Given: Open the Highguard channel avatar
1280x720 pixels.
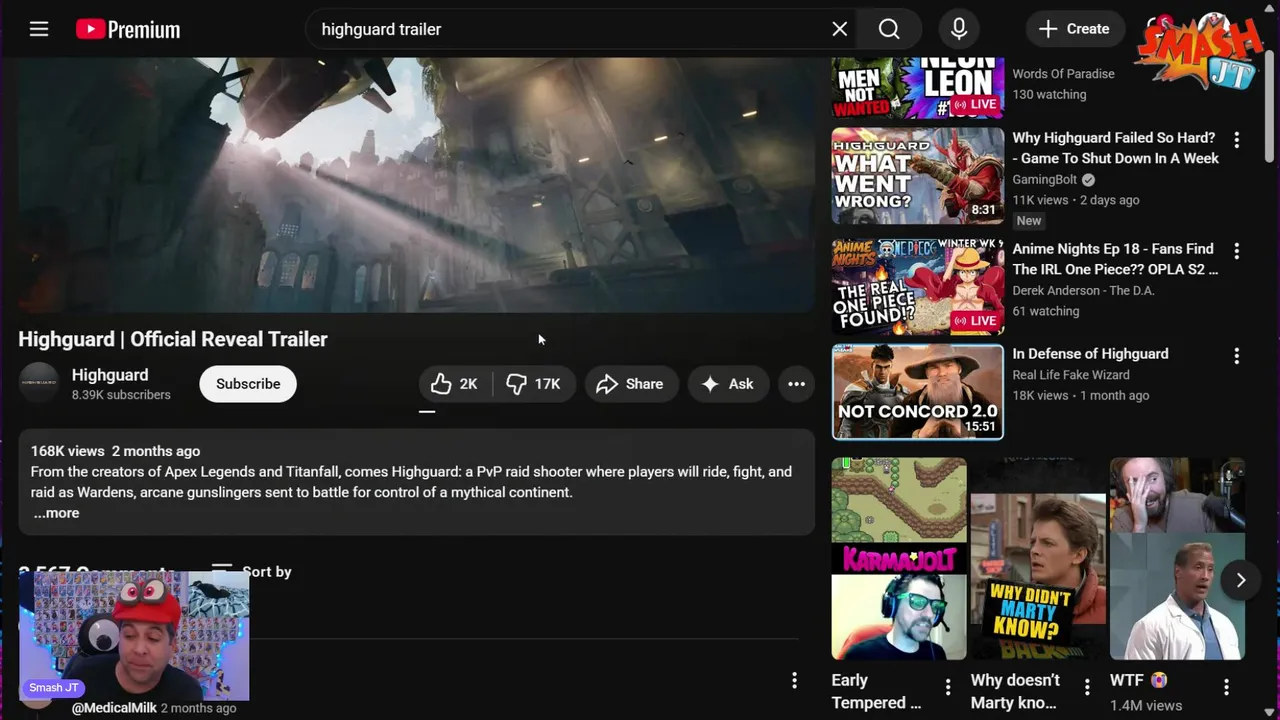Looking at the screenshot, I should (x=39, y=383).
